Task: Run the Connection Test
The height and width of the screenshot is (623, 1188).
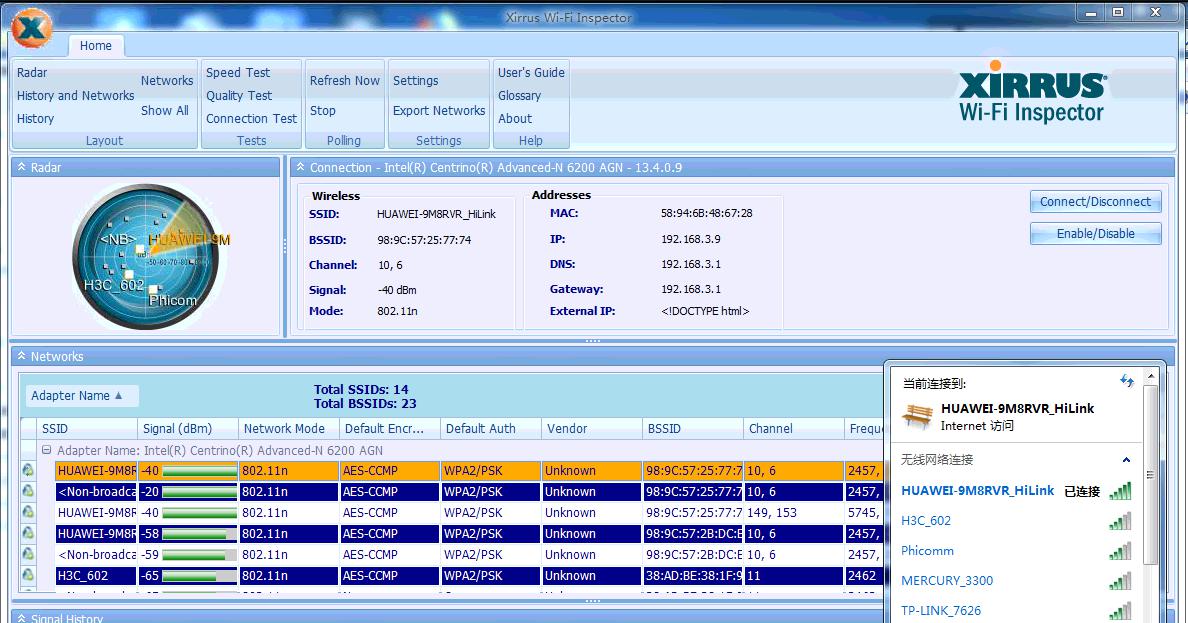Action: coord(252,118)
